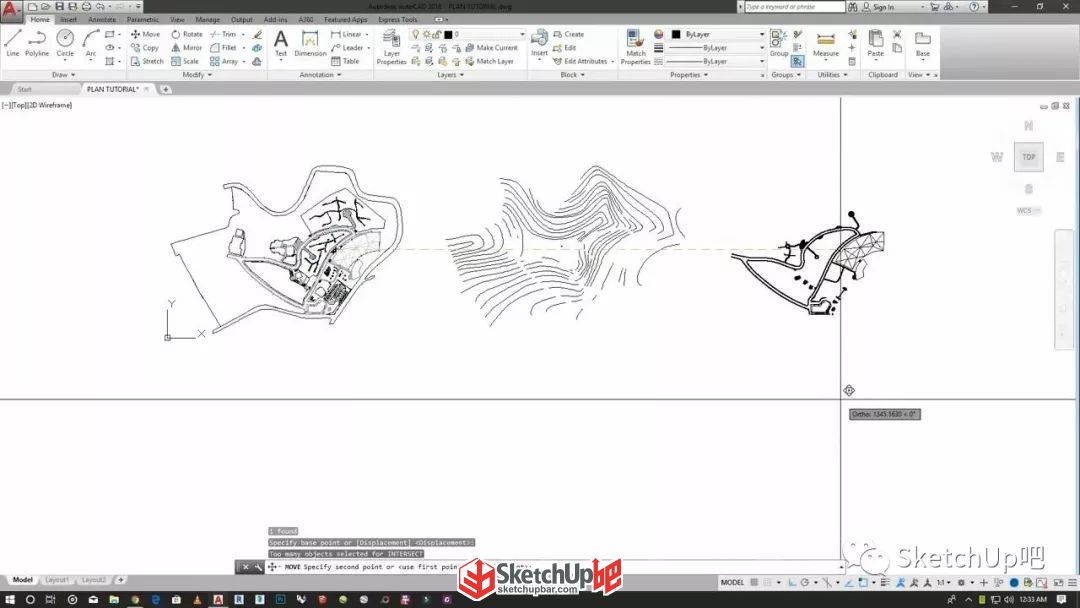This screenshot has width=1080, height=608.
Task: Activate the Arc tool
Action: point(90,43)
